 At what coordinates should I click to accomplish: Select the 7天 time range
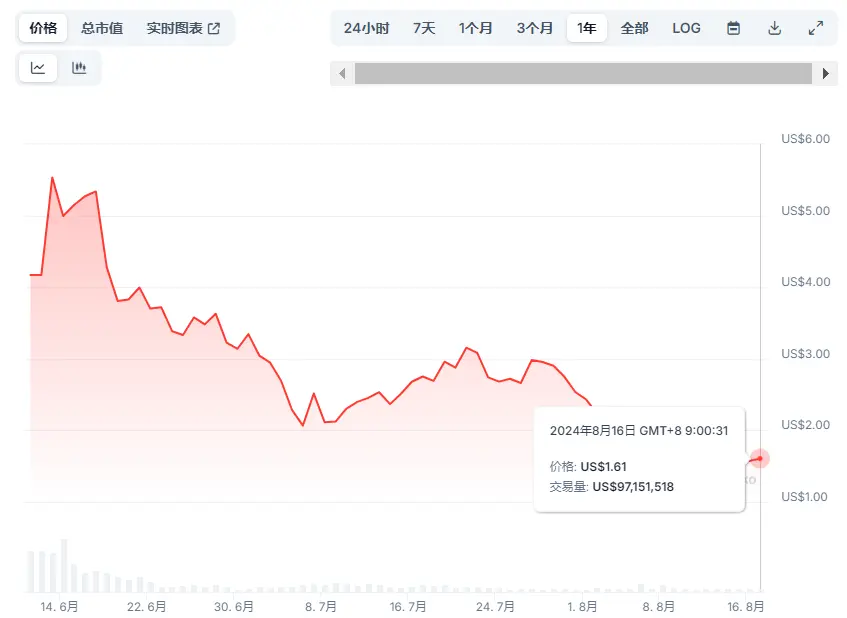(x=424, y=28)
